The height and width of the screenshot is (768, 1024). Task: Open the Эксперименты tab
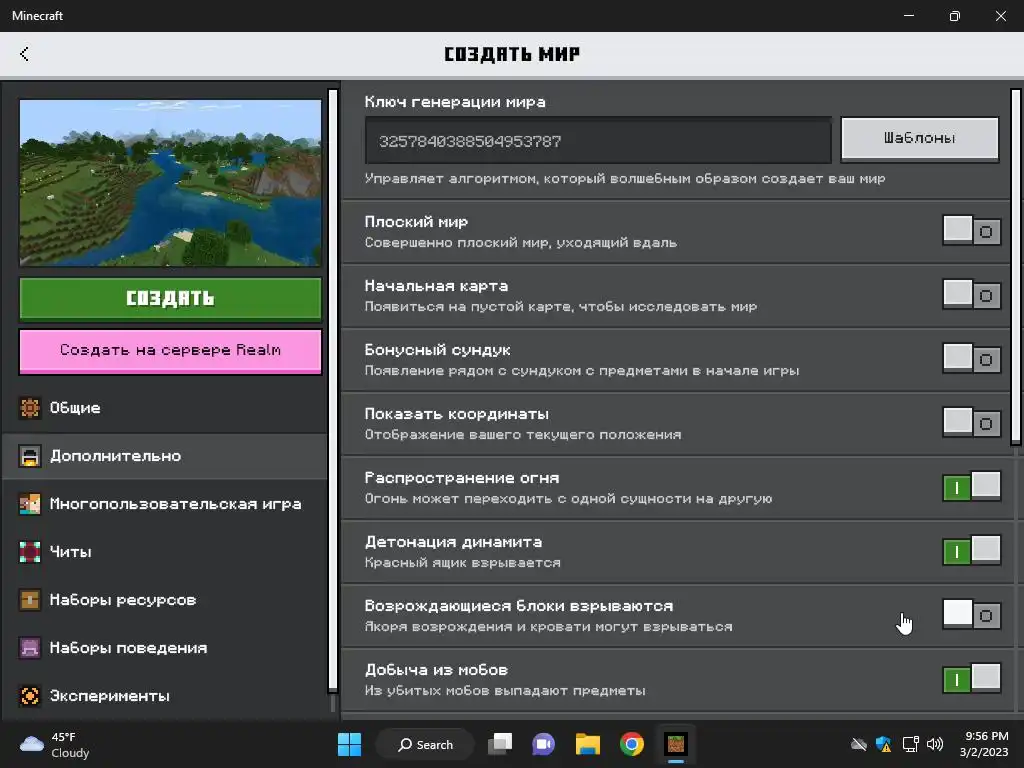(165, 696)
